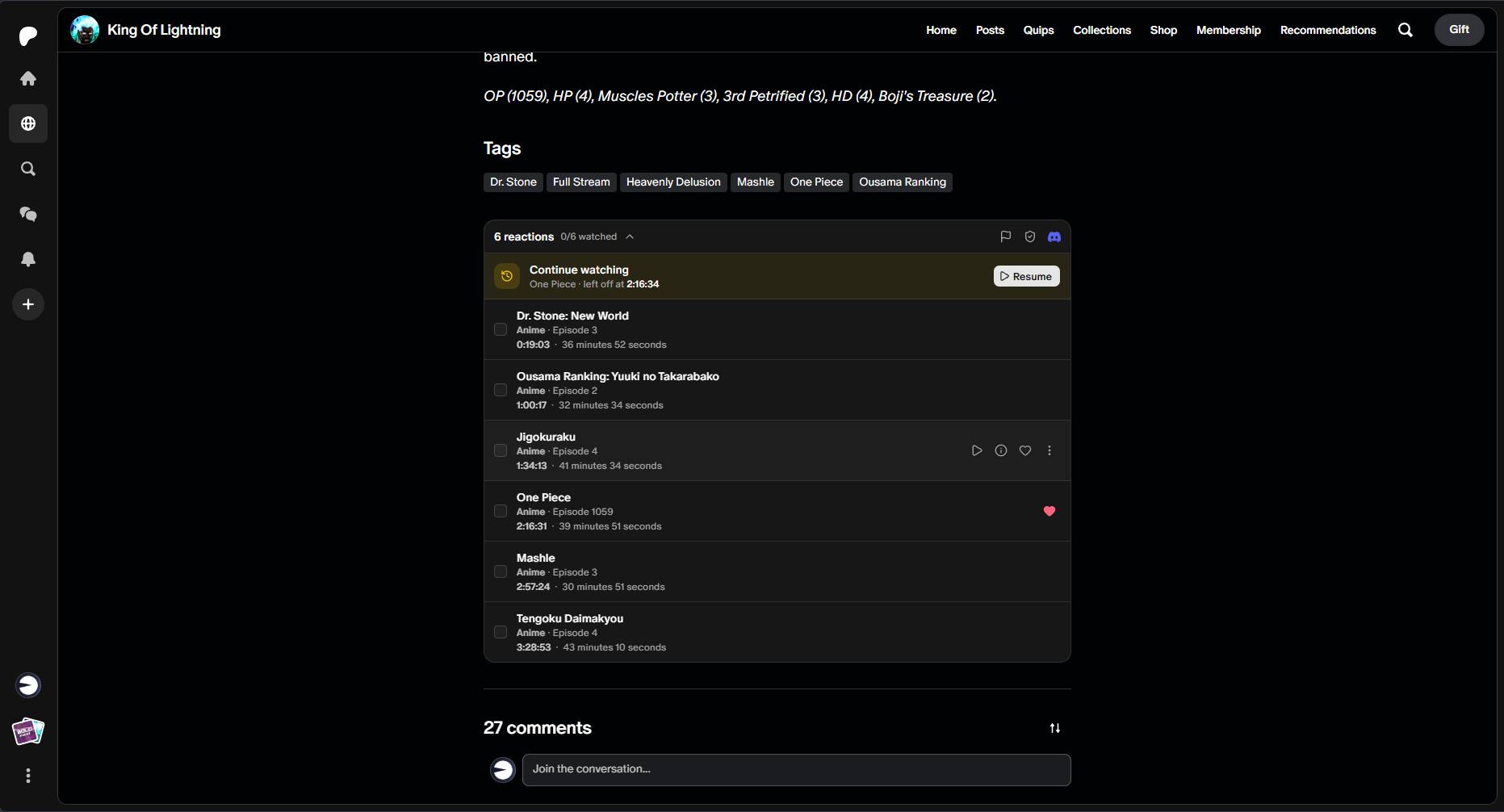Open the sidebar three-dot more menu

(28, 776)
